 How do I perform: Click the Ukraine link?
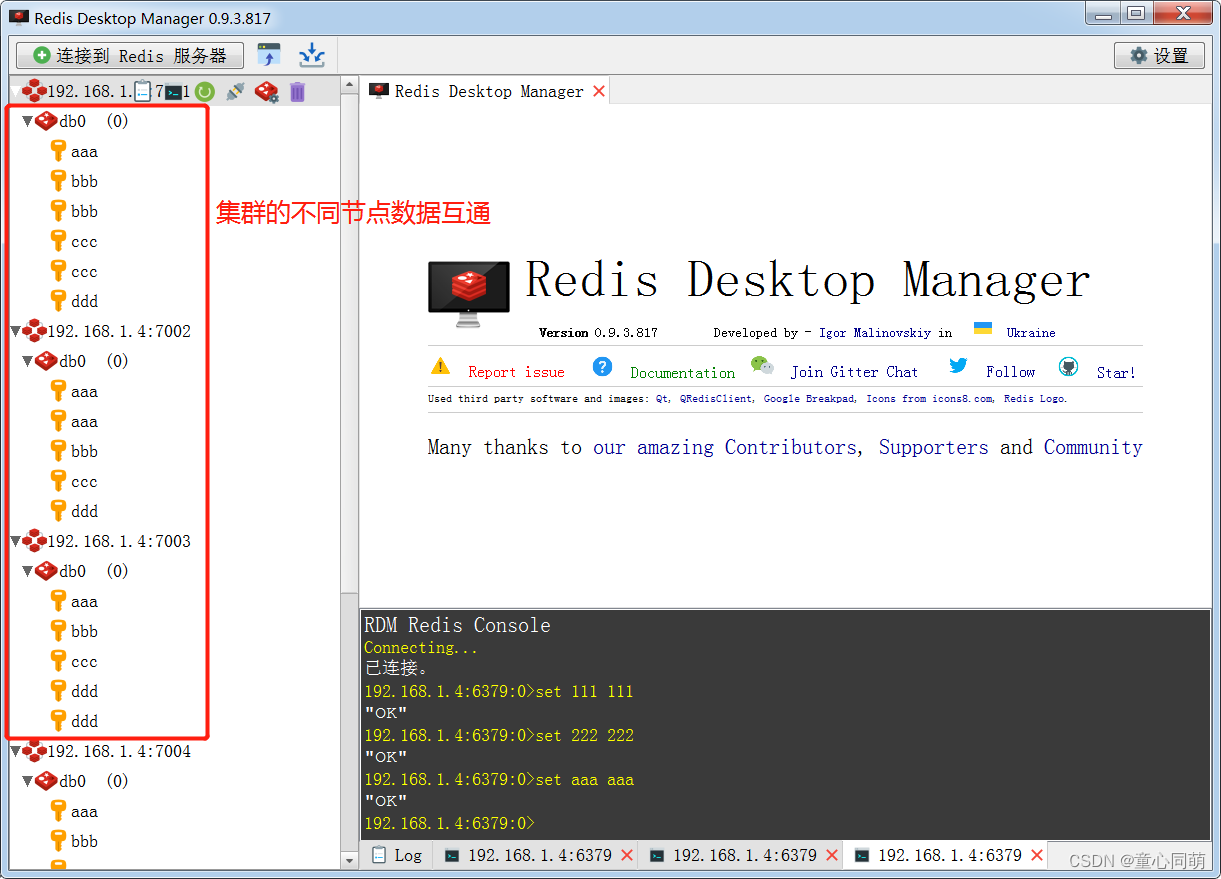click(x=1031, y=332)
